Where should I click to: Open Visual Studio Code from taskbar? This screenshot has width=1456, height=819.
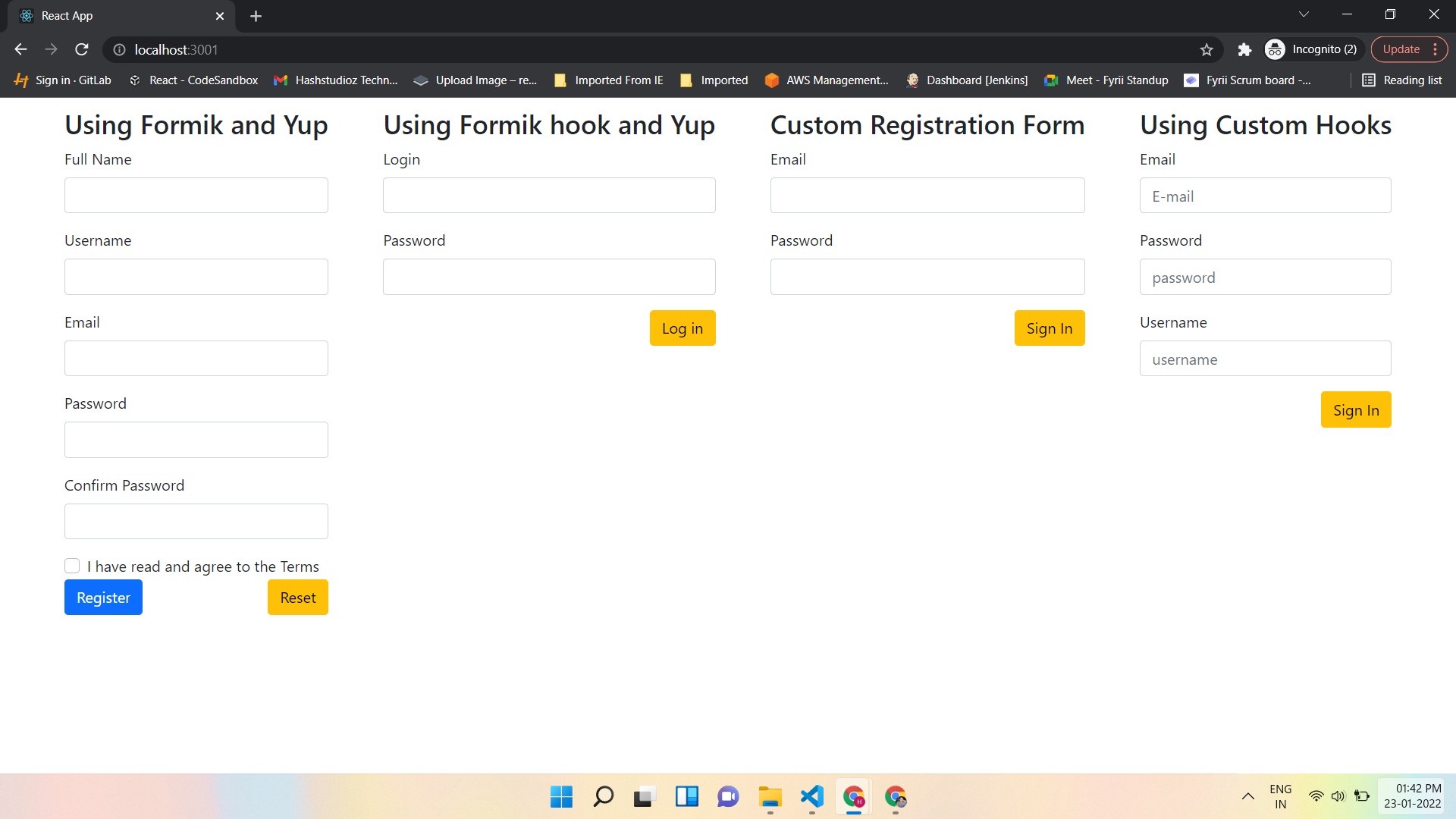811,797
